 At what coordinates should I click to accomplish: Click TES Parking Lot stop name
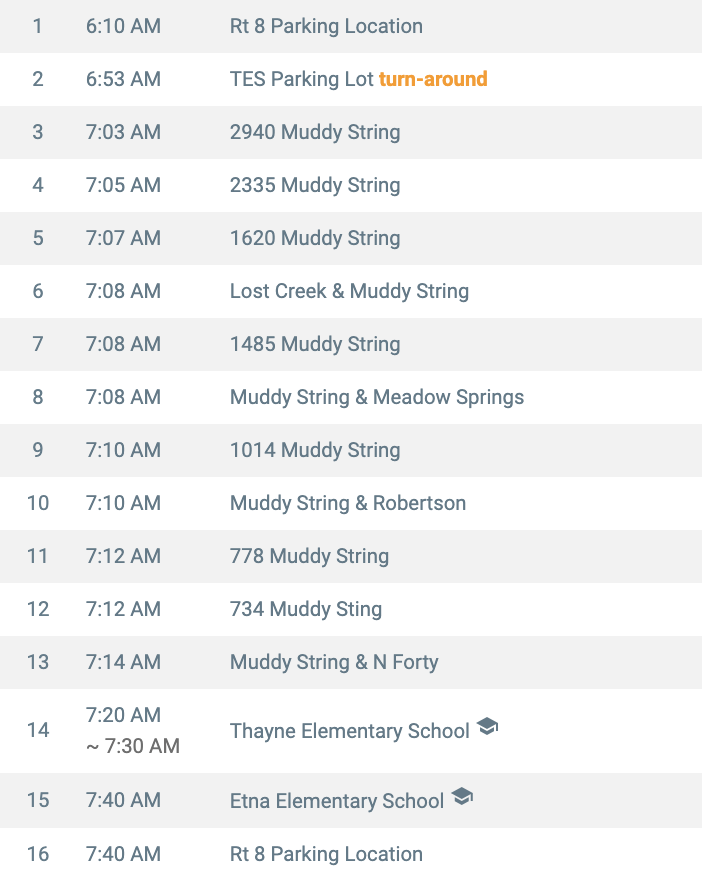click(x=301, y=79)
